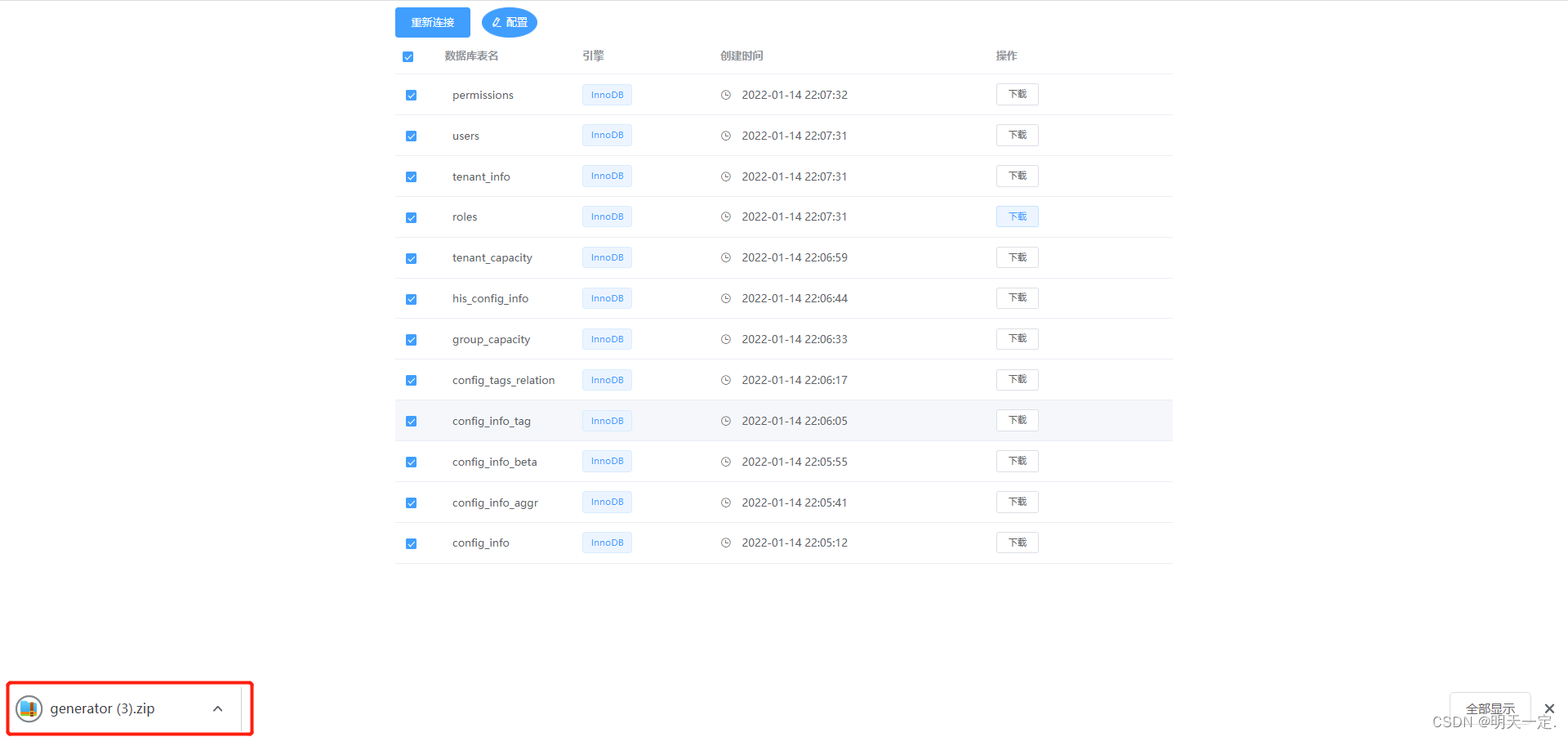Image resolution: width=1568 pixels, height=737 pixels.
Task: Download the permissions table code
Action: tap(1018, 94)
